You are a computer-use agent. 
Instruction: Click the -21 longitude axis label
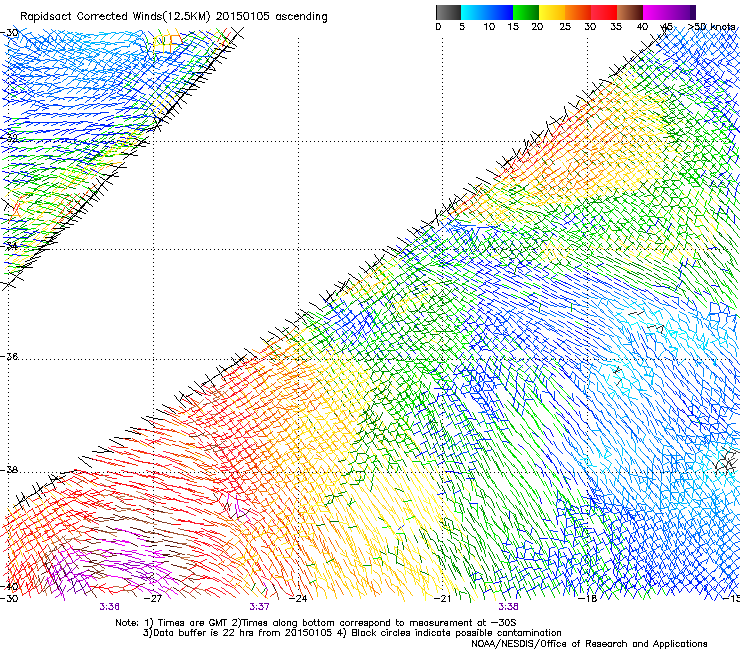(x=443, y=599)
